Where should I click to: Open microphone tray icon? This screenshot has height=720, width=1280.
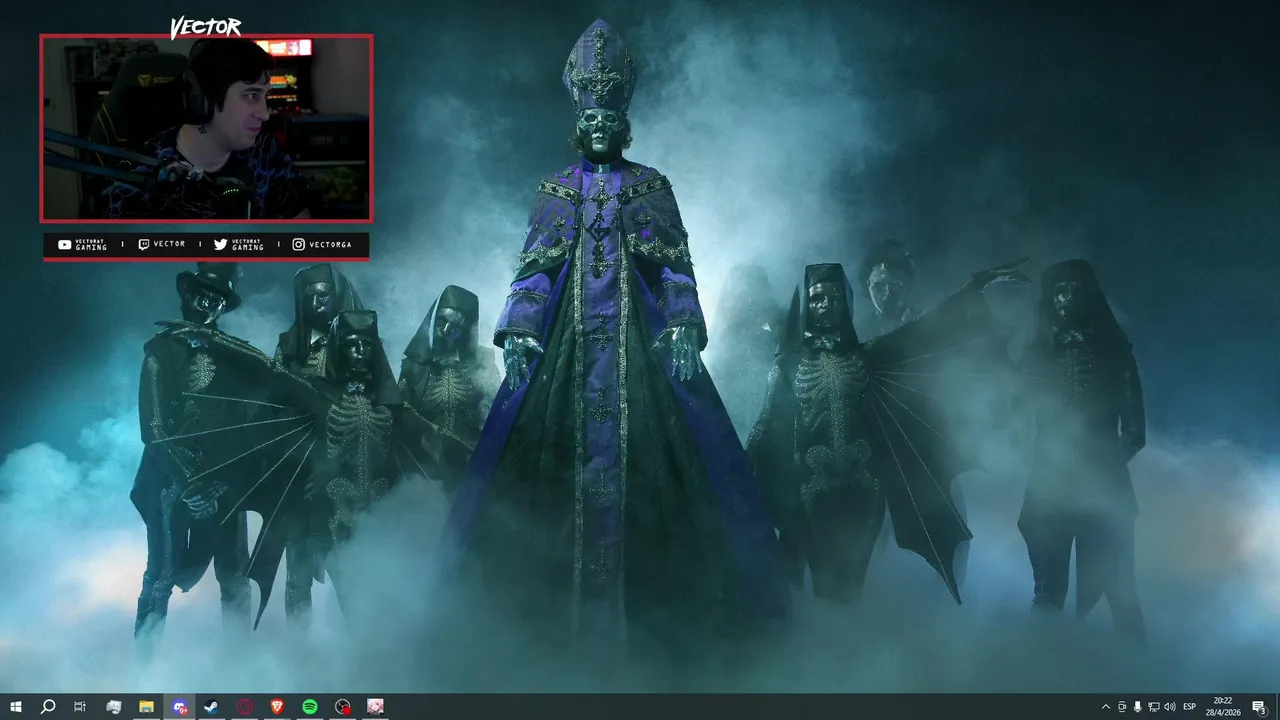click(x=1138, y=706)
